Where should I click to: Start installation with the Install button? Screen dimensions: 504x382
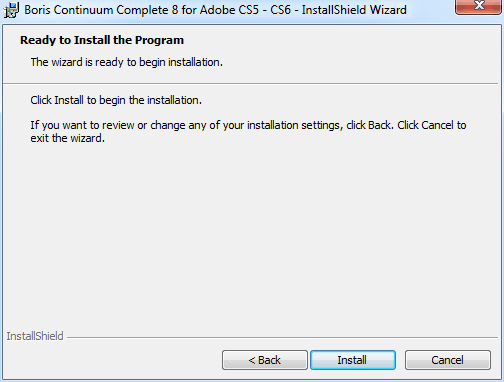[353, 360]
